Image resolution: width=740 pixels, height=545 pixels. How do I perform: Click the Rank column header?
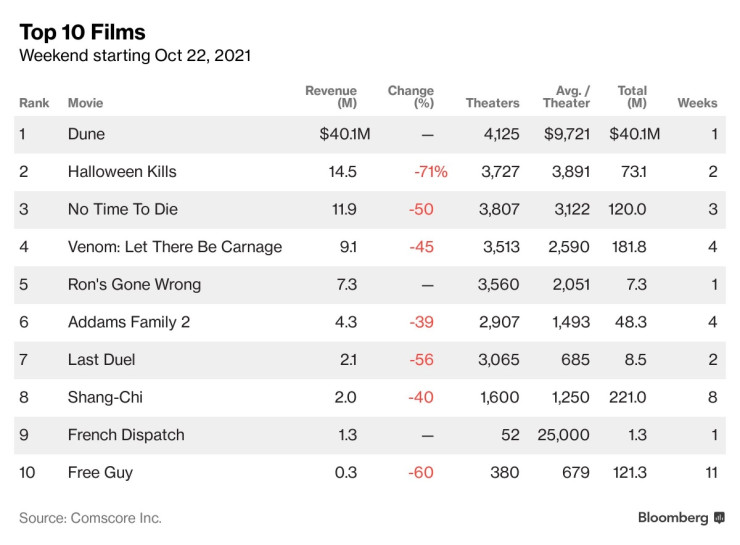[34, 103]
